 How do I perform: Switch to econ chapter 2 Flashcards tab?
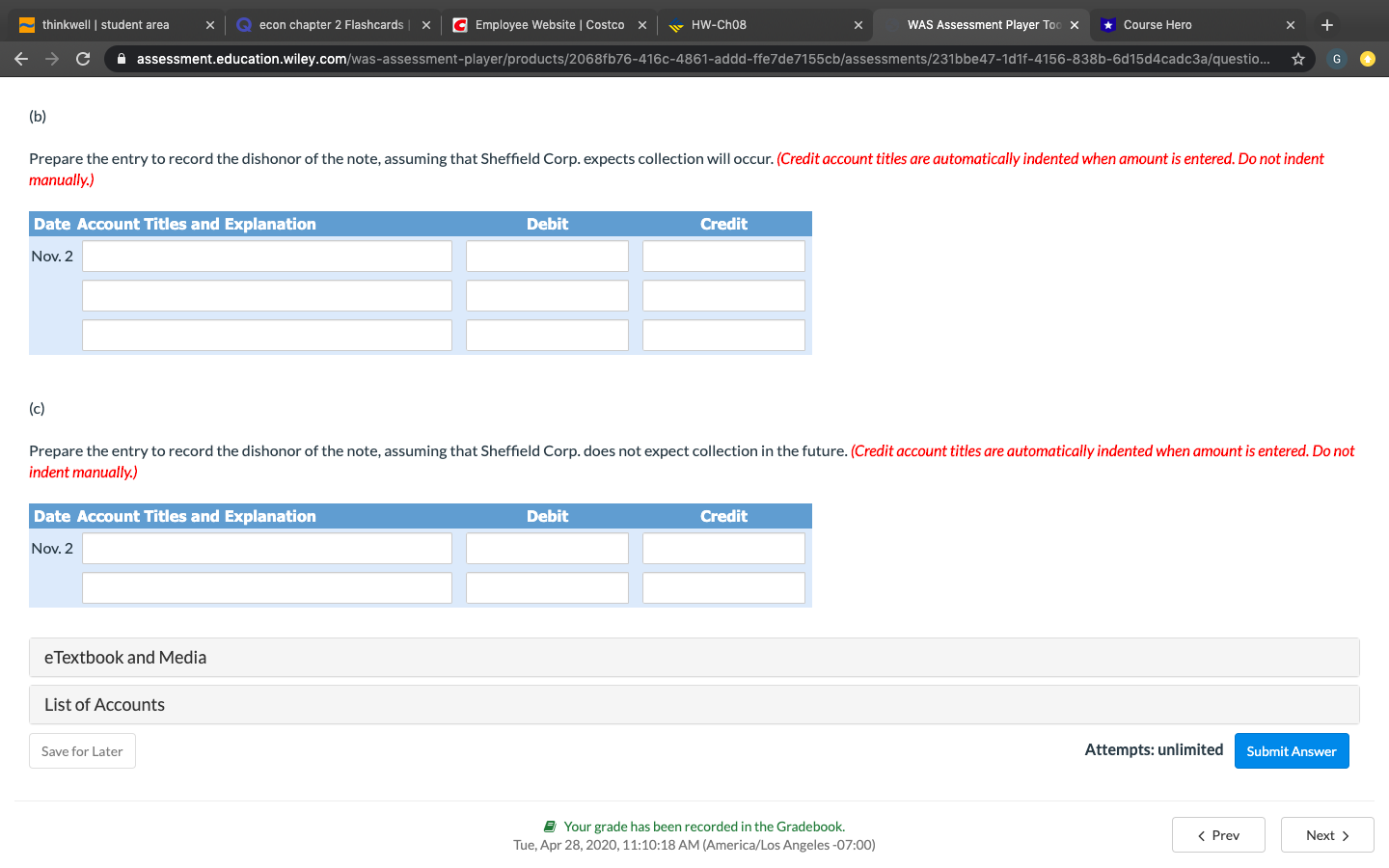(333, 25)
